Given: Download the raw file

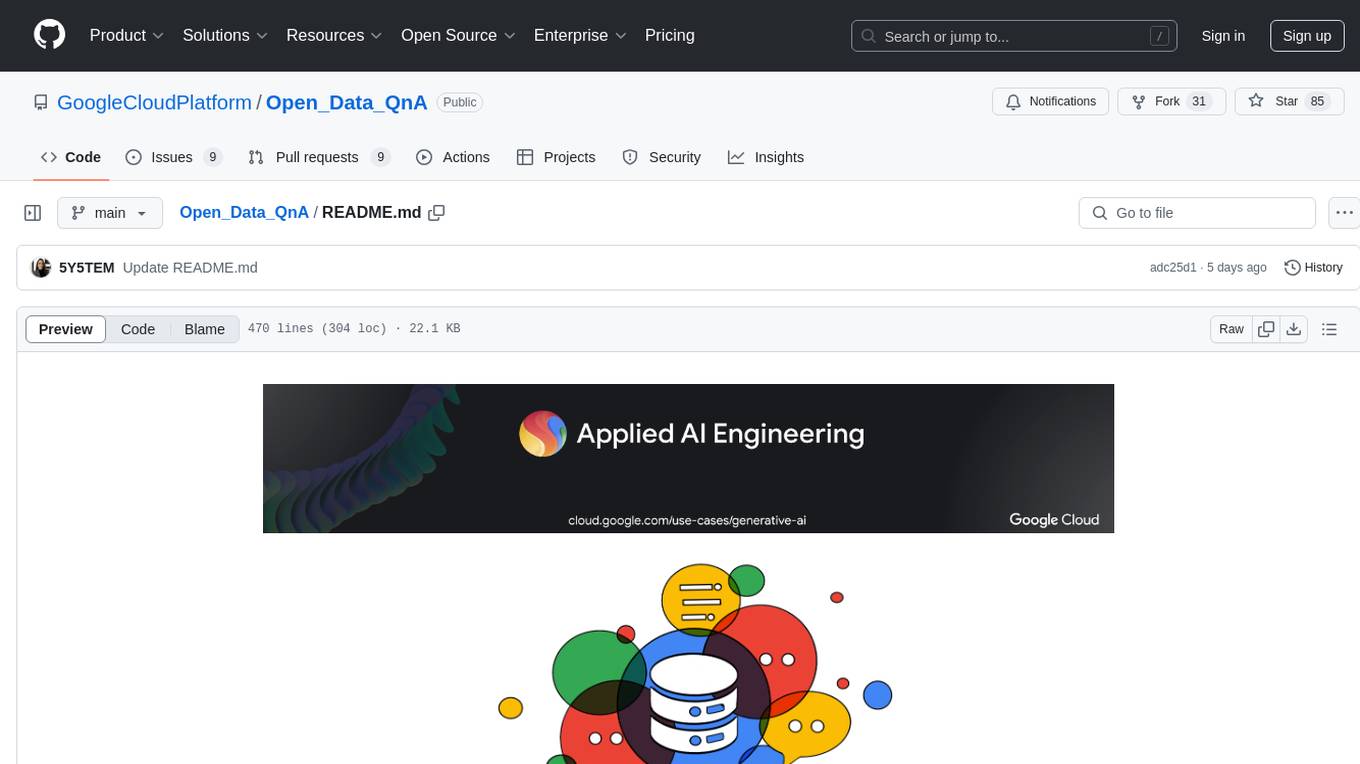Looking at the screenshot, I should pyautogui.click(x=1293, y=329).
